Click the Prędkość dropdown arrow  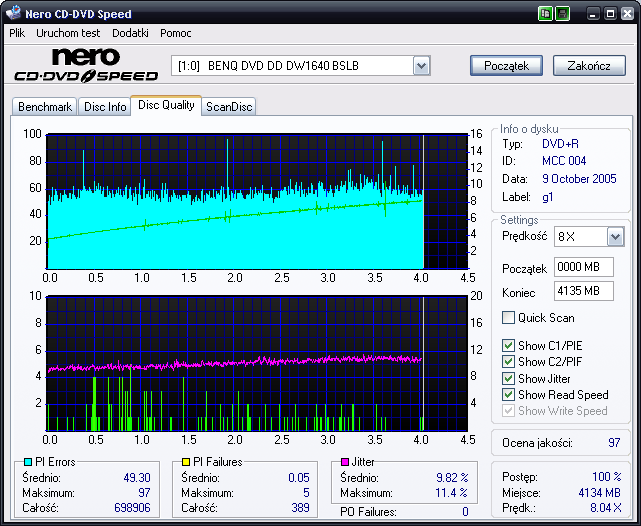[x=616, y=237]
